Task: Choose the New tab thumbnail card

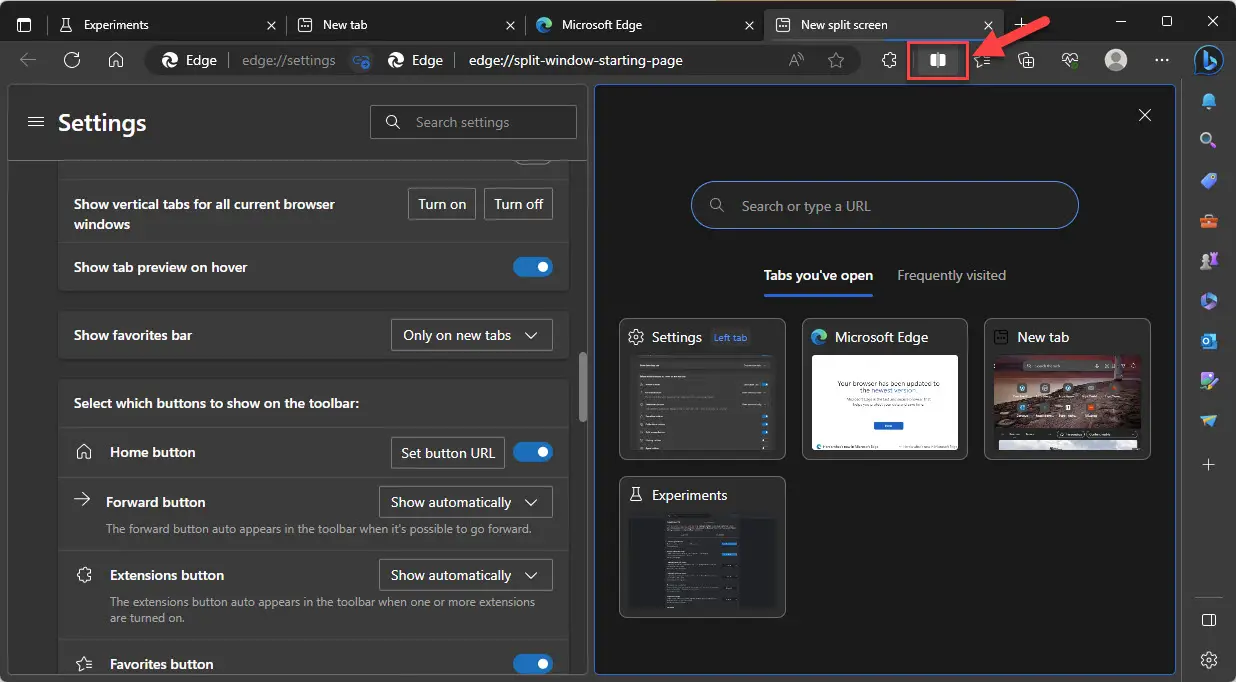Action: 1067,389
